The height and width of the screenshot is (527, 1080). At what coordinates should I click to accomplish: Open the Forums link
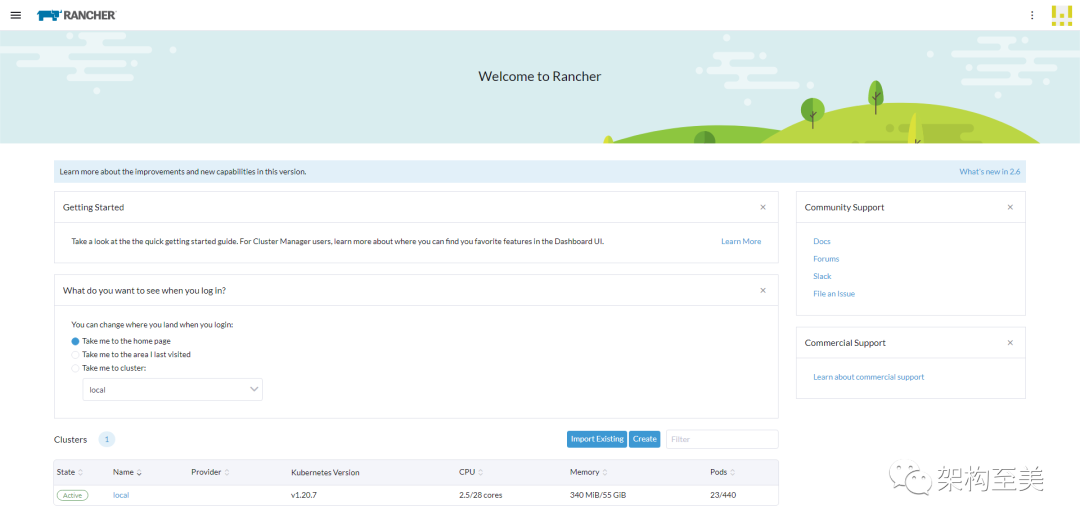click(826, 259)
